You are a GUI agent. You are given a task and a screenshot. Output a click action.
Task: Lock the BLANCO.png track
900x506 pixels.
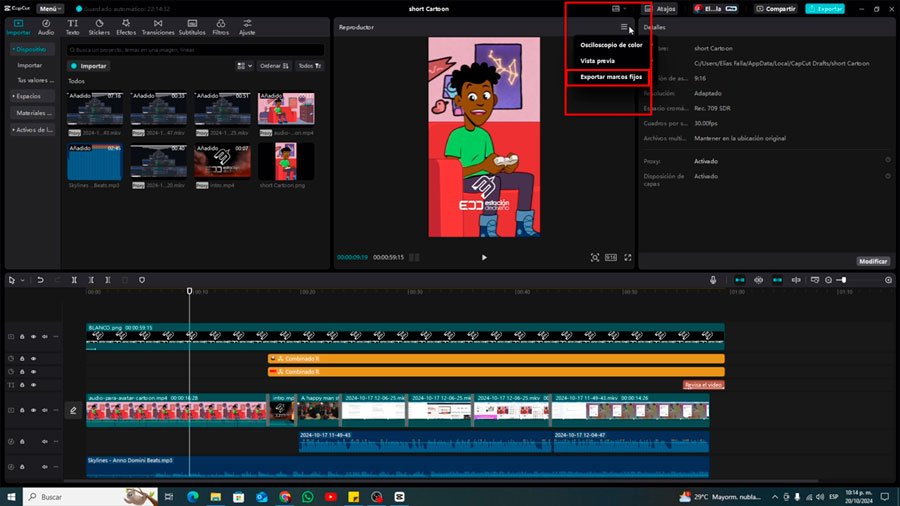pos(22,337)
